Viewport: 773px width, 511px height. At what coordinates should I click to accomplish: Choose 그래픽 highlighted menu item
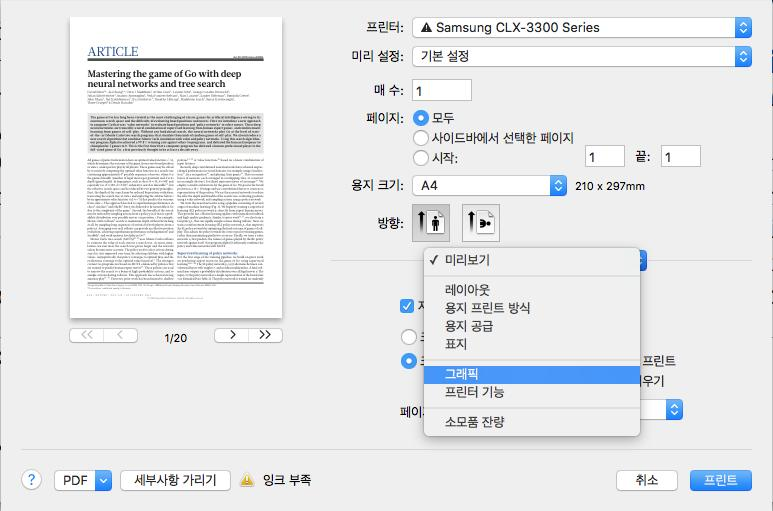(531, 375)
